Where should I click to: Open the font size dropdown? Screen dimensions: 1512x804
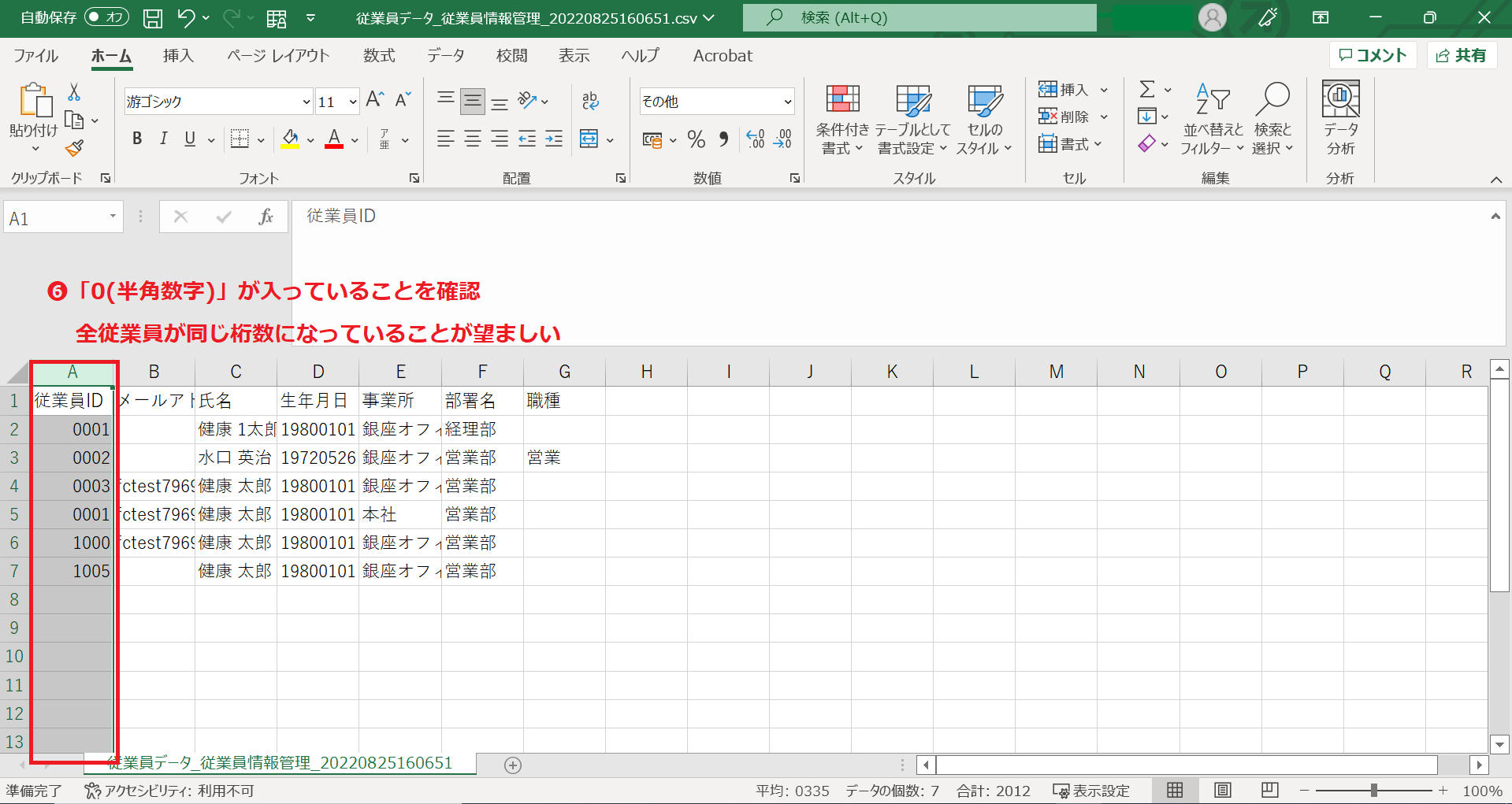pos(352,102)
